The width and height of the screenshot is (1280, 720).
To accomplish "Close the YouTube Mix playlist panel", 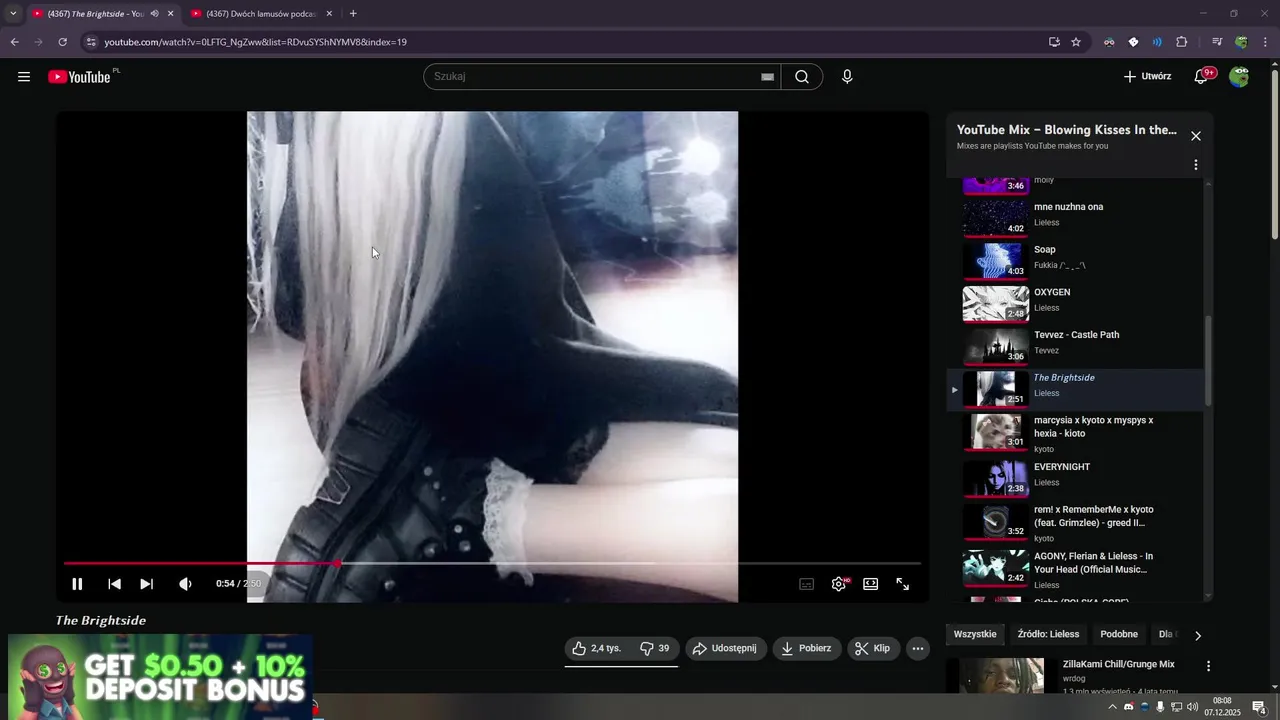I will 1195,136.
